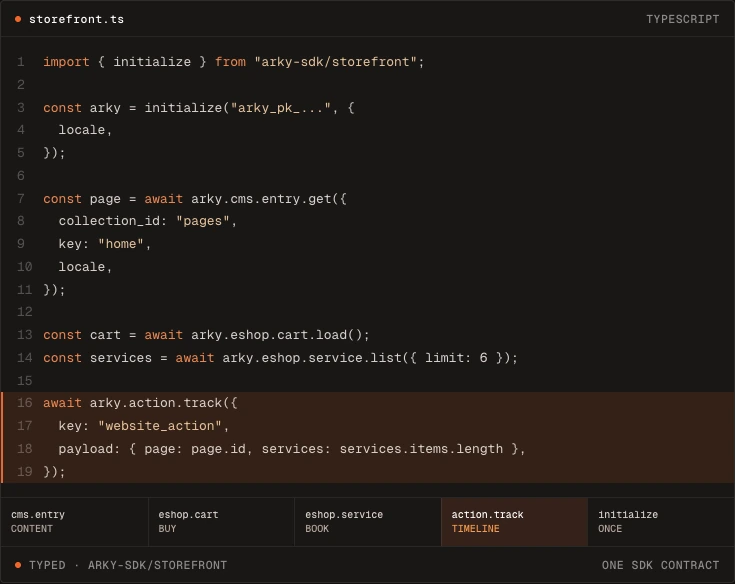Click the orange dot beside storefront.ts
The width and height of the screenshot is (735, 584).
(18, 19)
